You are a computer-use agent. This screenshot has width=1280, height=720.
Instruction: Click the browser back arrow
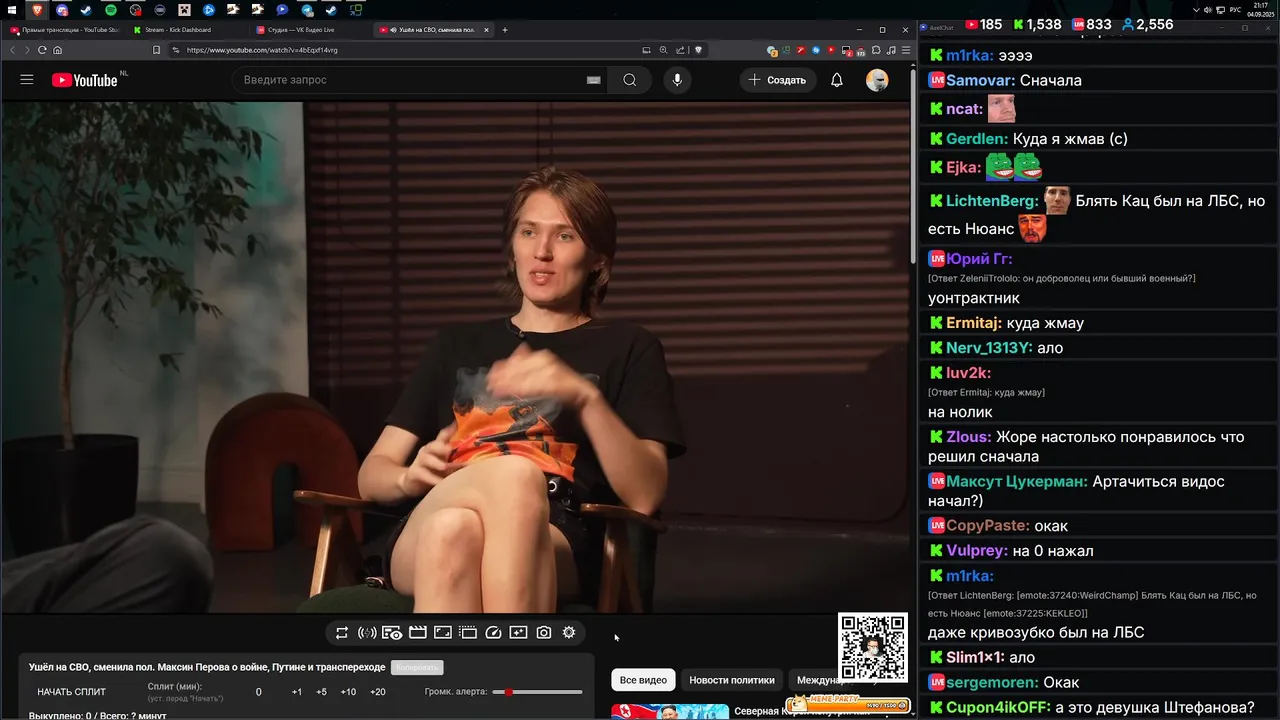13,50
